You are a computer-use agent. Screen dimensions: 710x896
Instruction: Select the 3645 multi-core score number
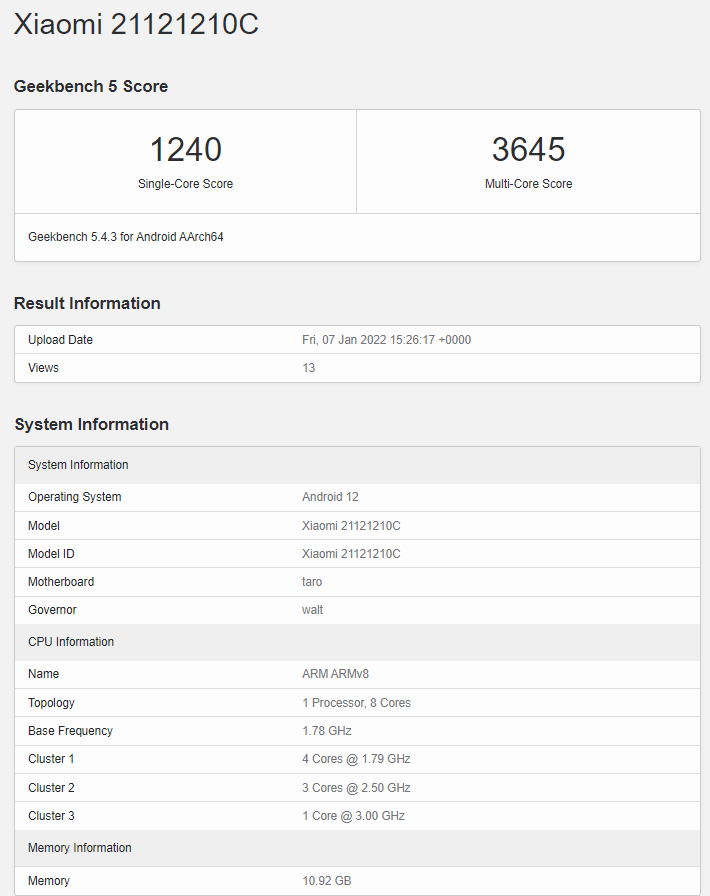[x=528, y=149]
